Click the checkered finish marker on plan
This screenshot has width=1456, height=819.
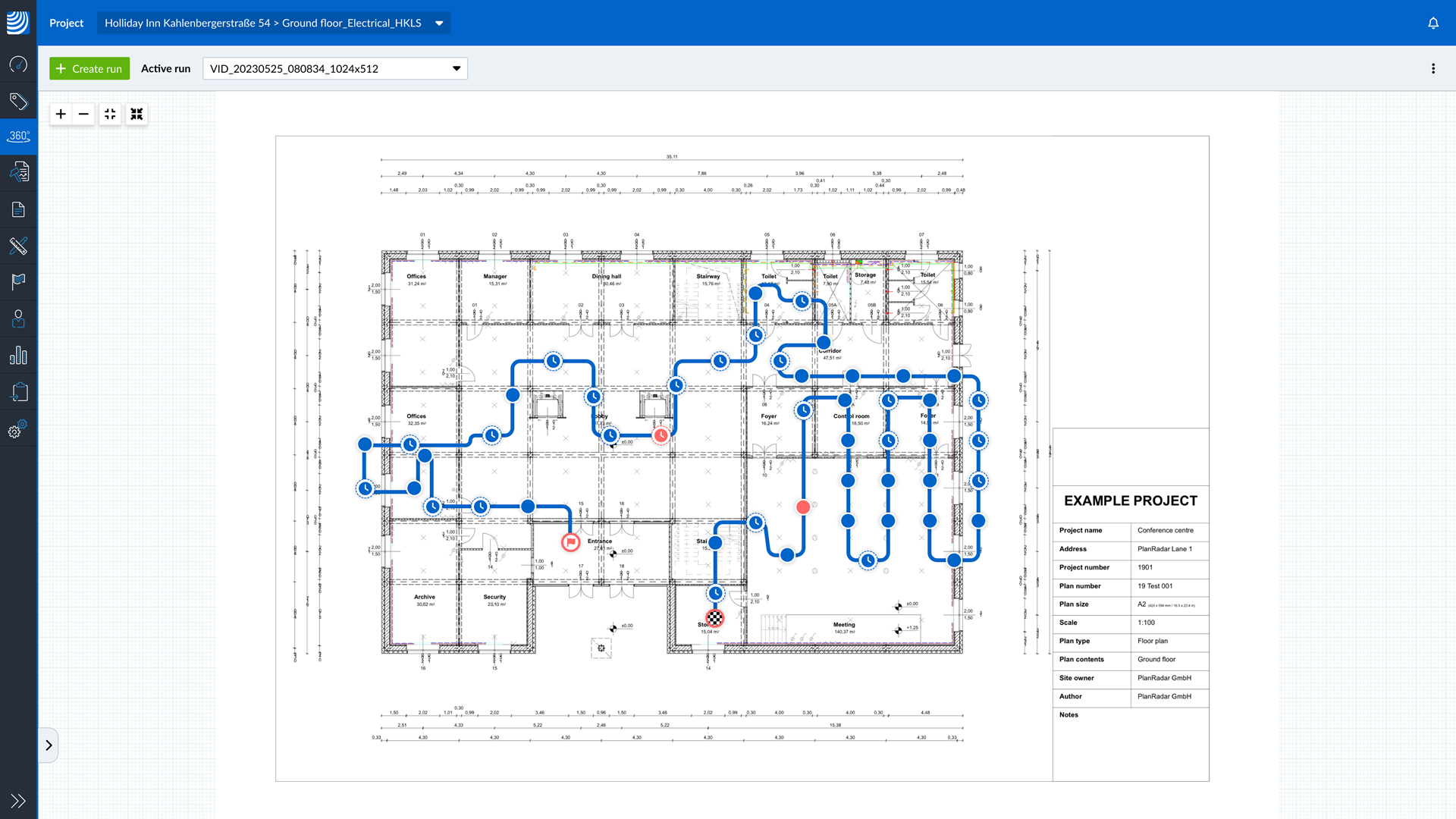pyautogui.click(x=715, y=618)
